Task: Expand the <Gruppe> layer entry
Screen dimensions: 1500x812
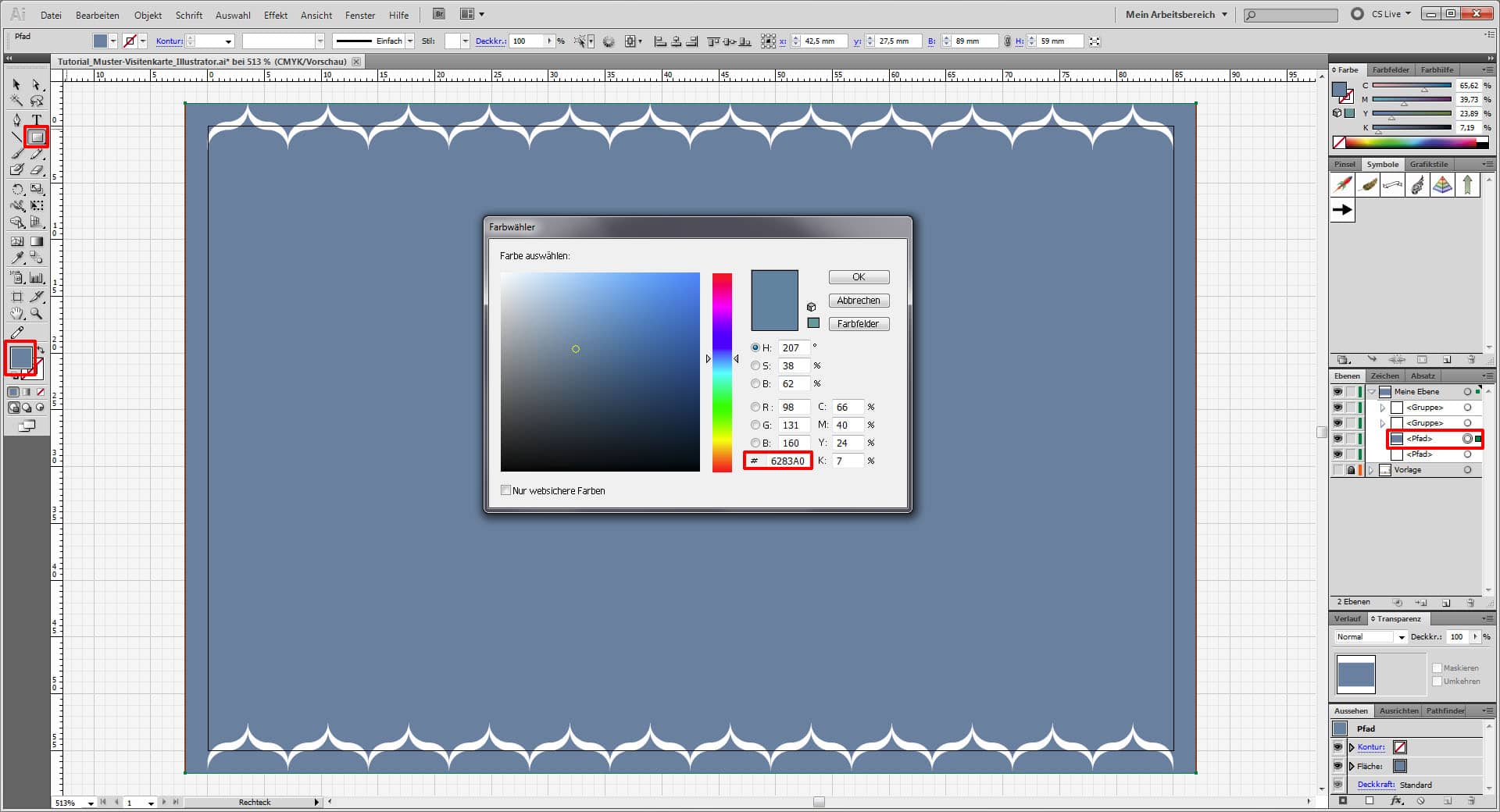Action: pyautogui.click(x=1381, y=407)
